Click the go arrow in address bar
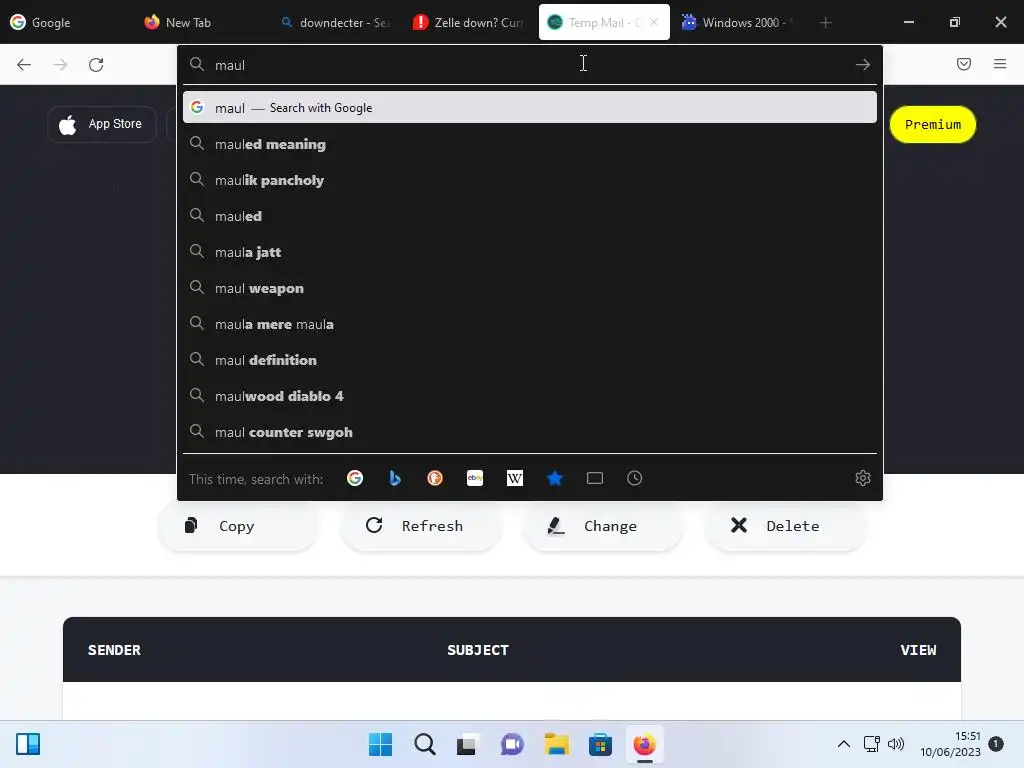The image size is (1024, 768). pyautogui.click(x=863, y=64)
